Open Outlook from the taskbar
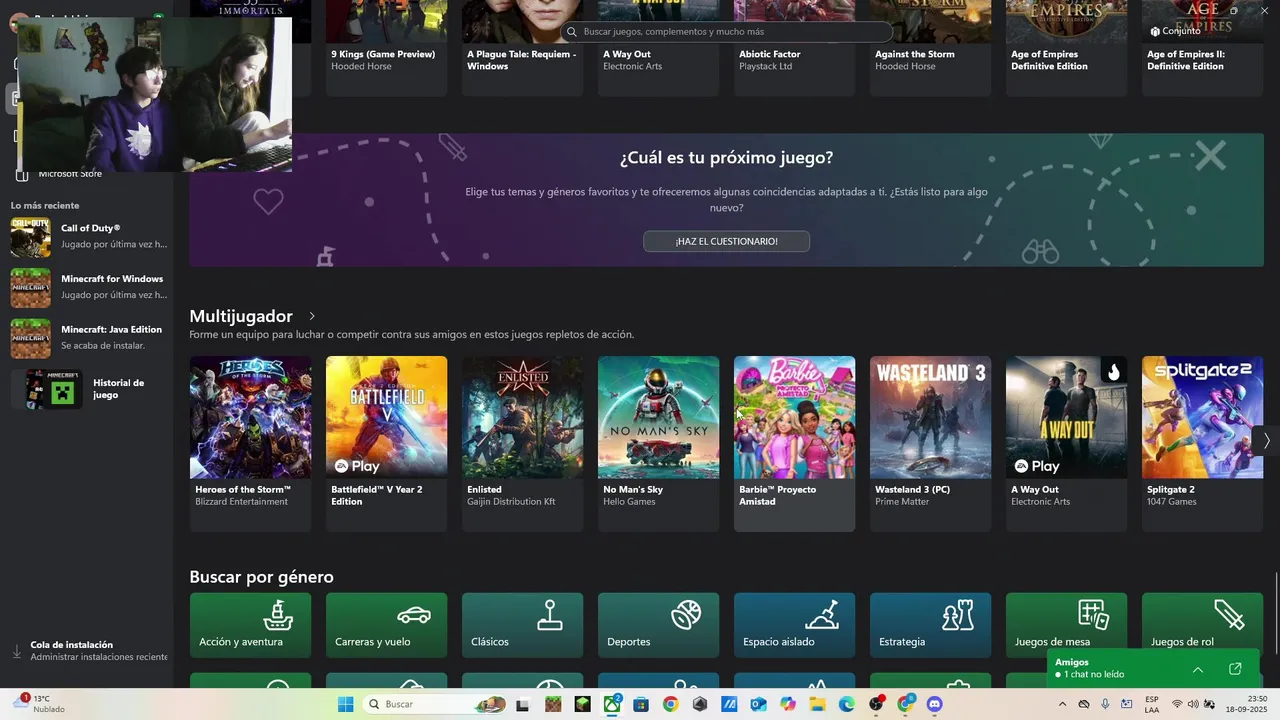 [758, 704]
